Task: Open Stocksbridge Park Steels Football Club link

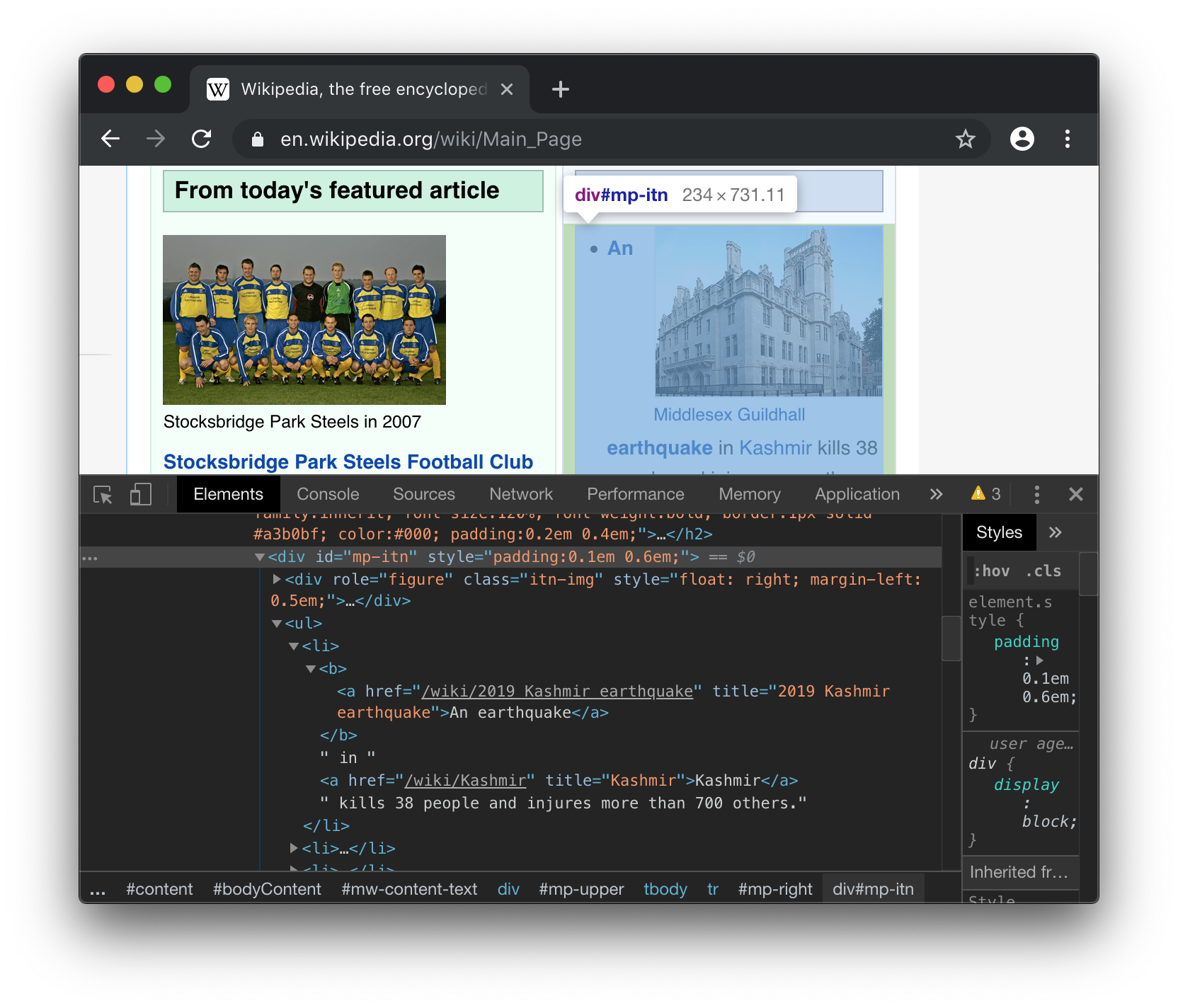Action: point(348,462)
